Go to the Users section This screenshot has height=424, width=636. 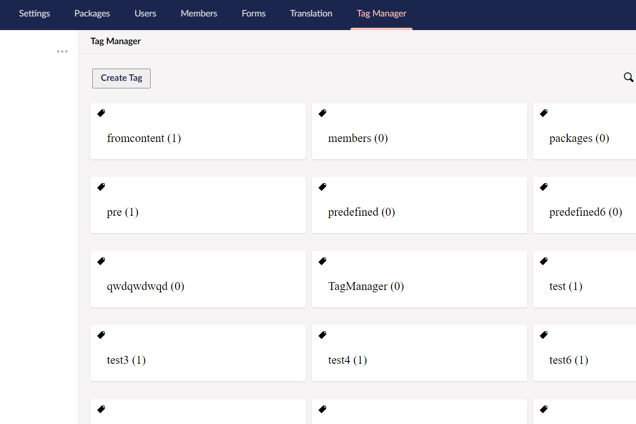coord(145,14)
